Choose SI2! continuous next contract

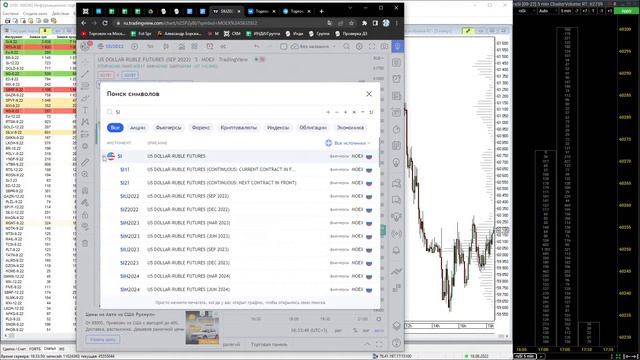[x=240, y=183]
